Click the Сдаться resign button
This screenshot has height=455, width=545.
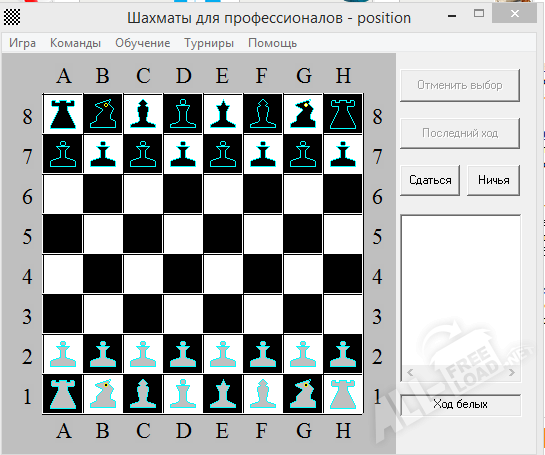[x=430, y=180]
